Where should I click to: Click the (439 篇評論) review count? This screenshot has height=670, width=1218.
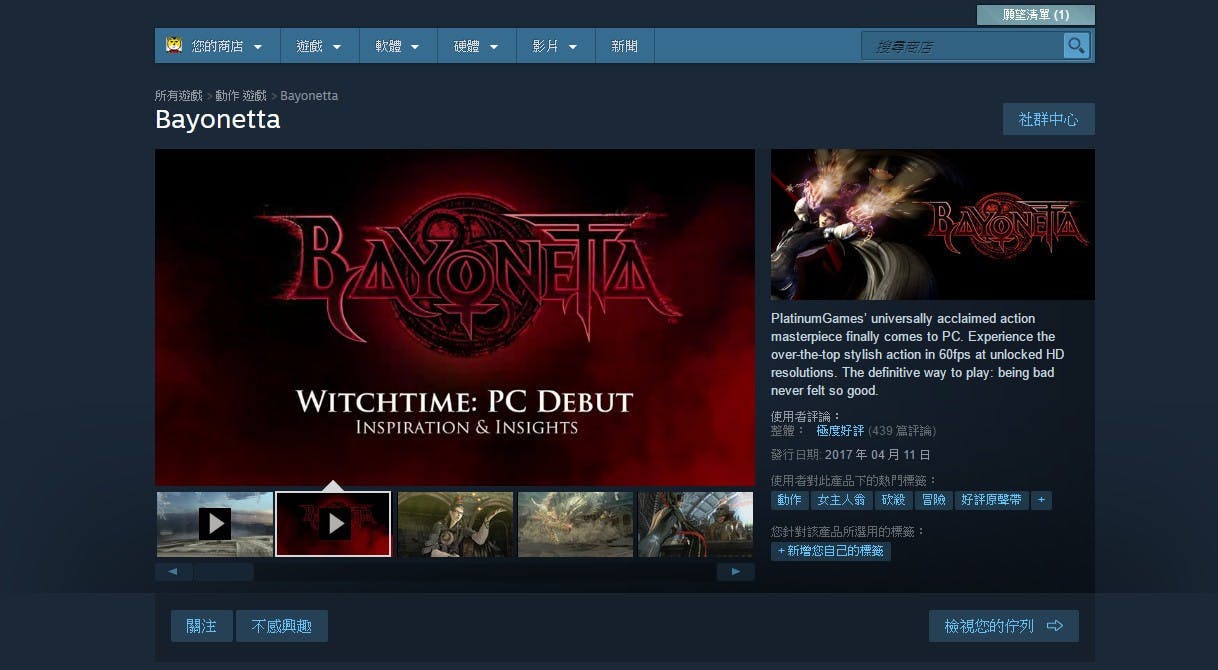(x=902, y=431)
